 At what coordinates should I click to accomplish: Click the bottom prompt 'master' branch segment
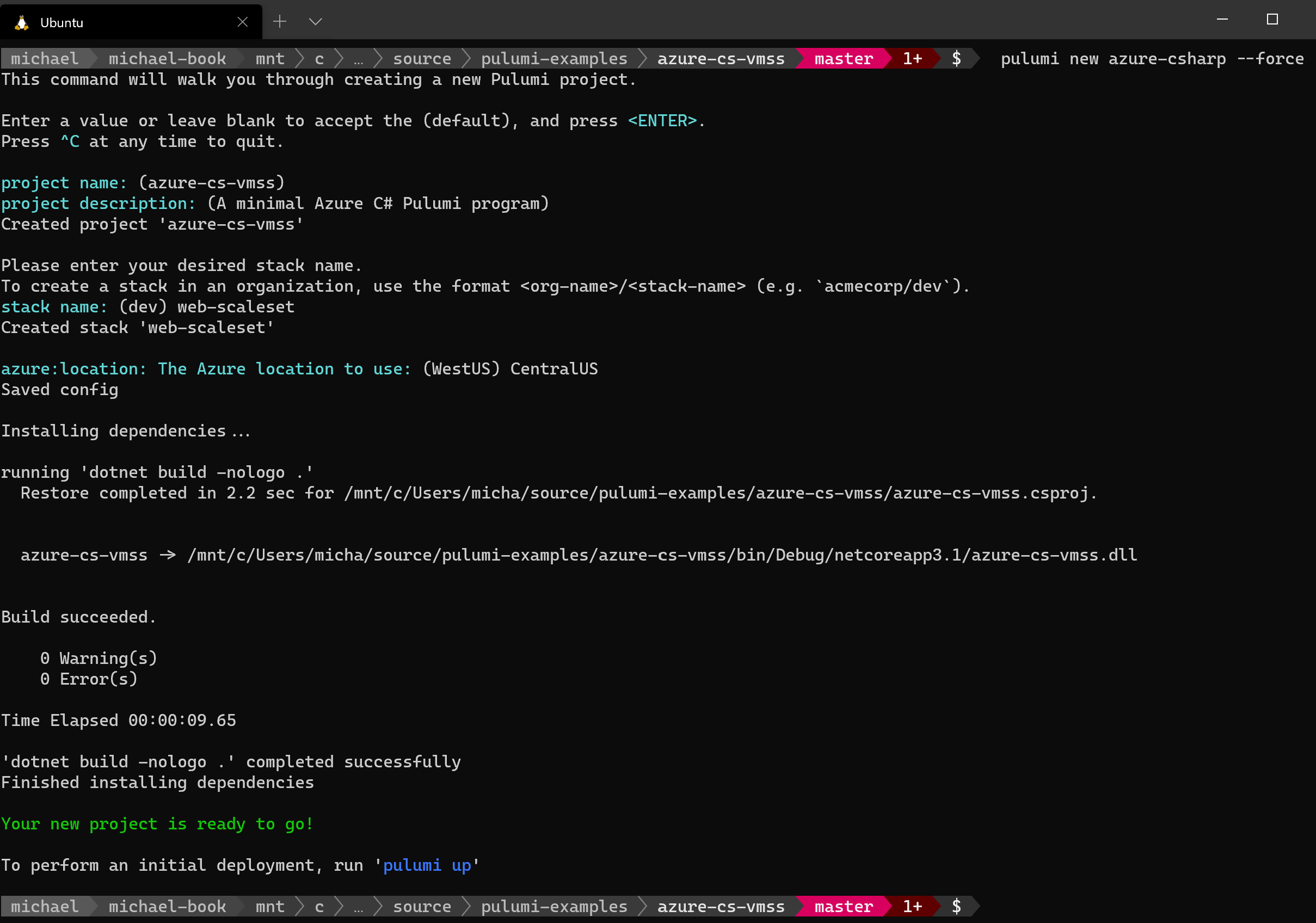coord(844,906)
